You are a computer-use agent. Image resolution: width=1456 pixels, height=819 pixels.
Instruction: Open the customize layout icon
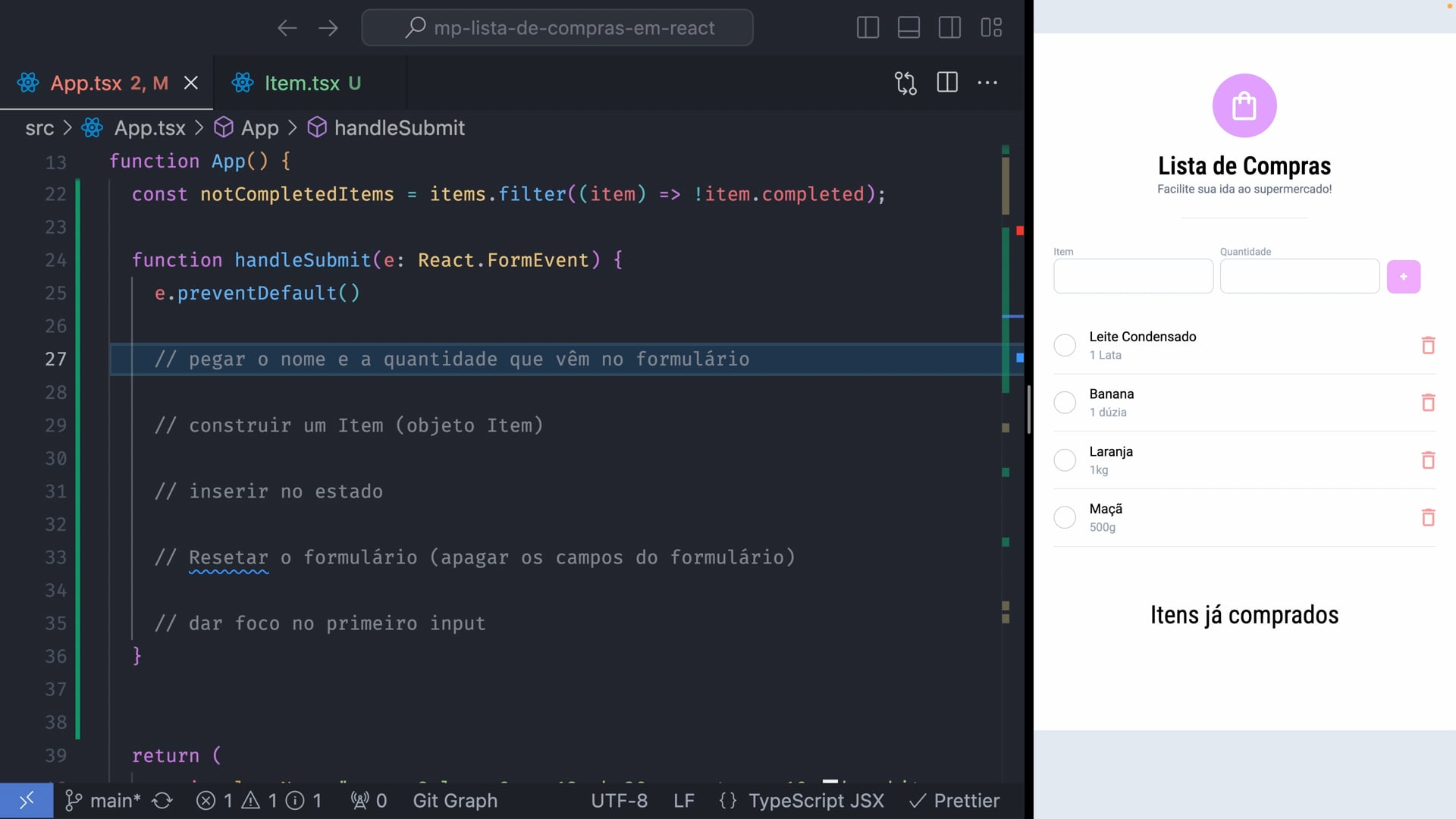point(991,28)
